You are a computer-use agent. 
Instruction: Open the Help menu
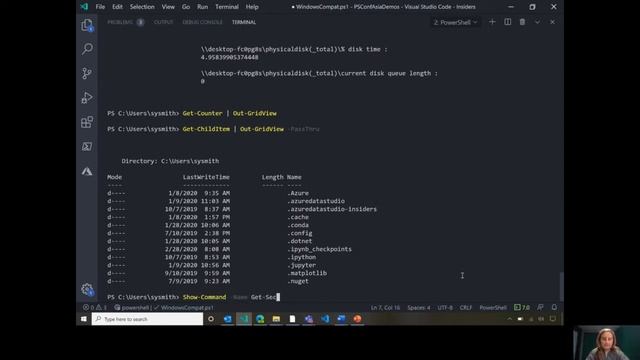click(252, 7)
